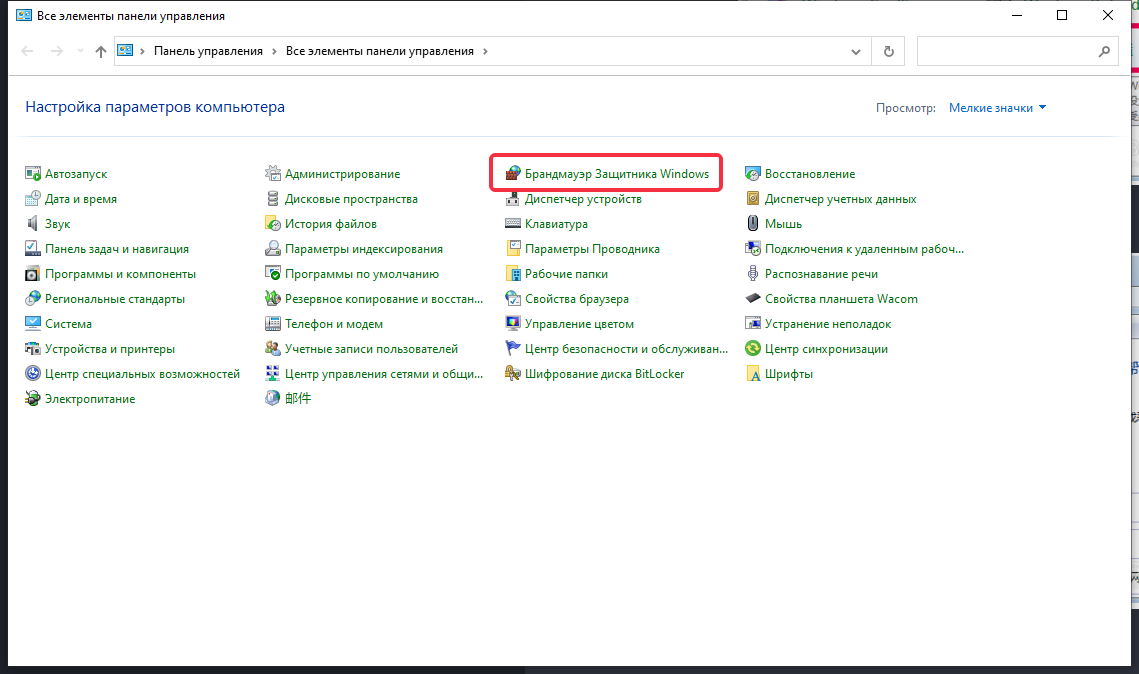Open Свойства планшета Wacom link
Image resolution: width=1139 pixels, height=674 pixels.
[x=841, y=299]
